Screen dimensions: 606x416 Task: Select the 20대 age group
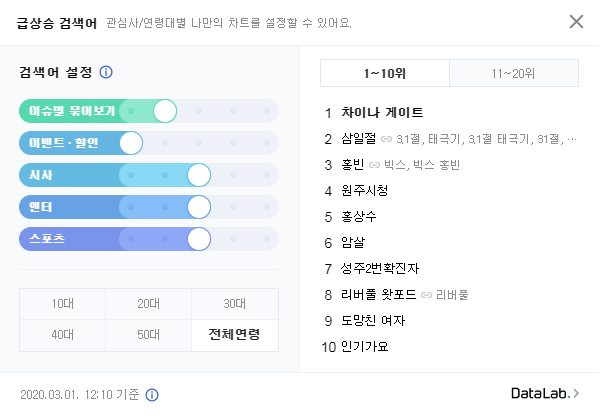(x=149, y=303)
